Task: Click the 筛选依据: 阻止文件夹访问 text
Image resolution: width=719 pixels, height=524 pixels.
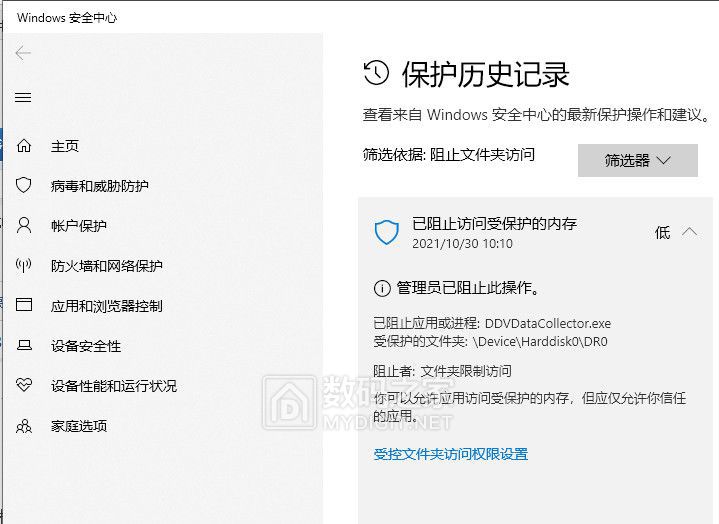Action: [448, 154]
